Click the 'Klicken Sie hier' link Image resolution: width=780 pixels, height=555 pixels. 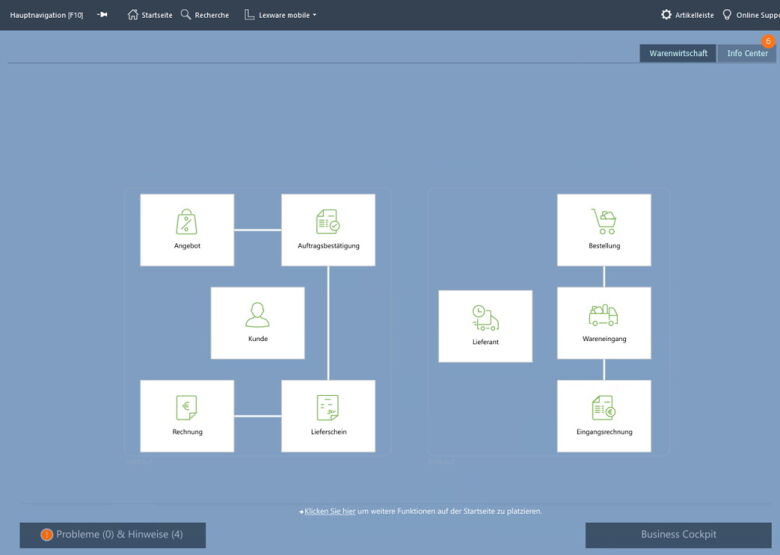[329, 511]
